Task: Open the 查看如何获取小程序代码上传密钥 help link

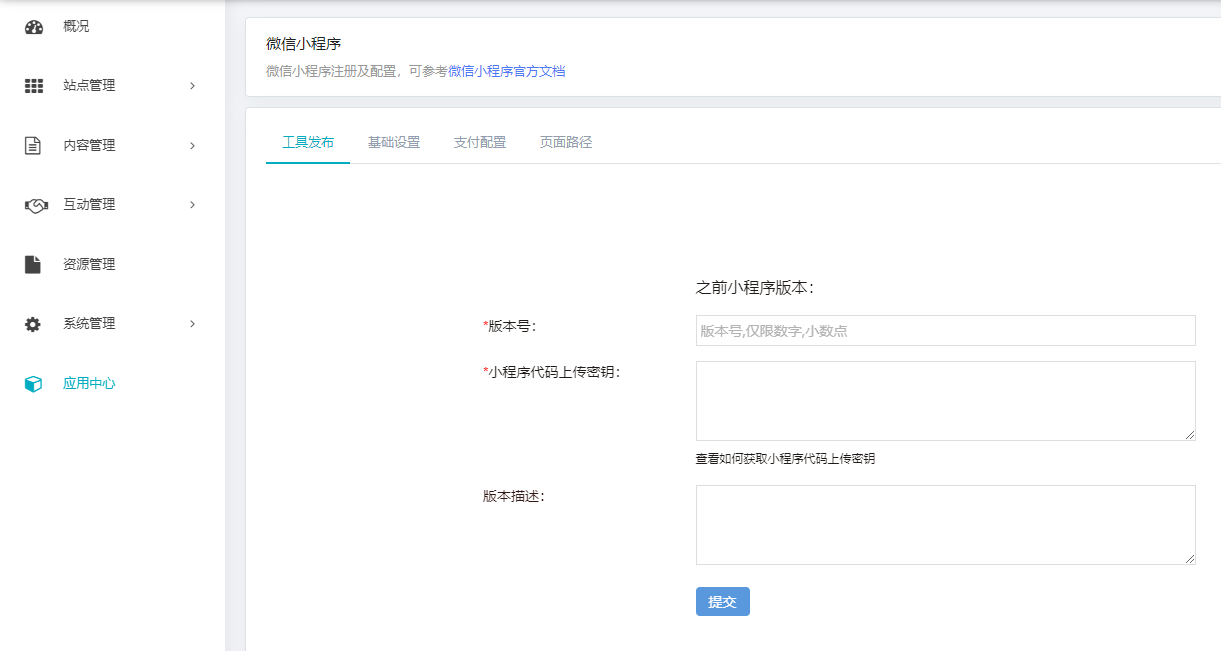Action: click(x=785, y=459)
